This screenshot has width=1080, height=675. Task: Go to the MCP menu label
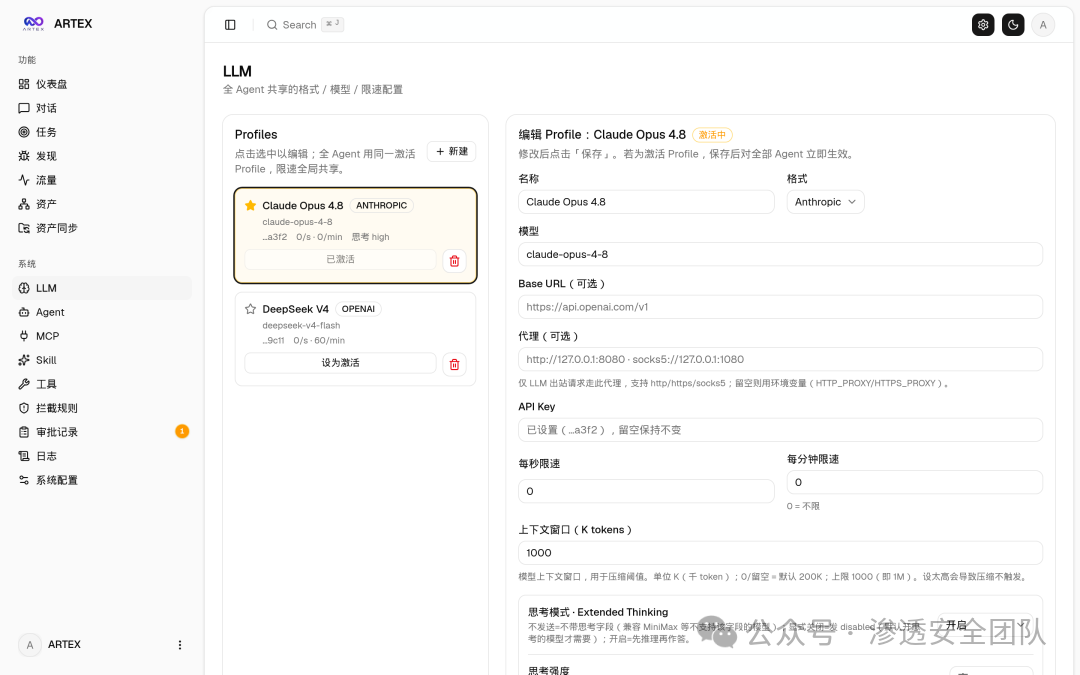48,336
